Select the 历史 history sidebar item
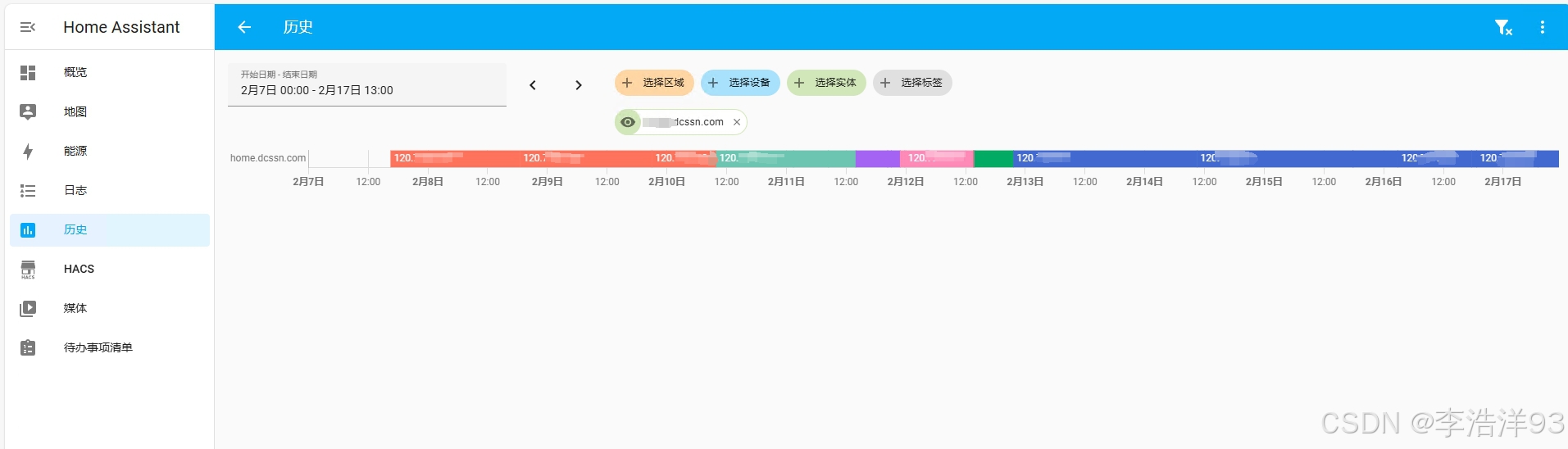 110,229
